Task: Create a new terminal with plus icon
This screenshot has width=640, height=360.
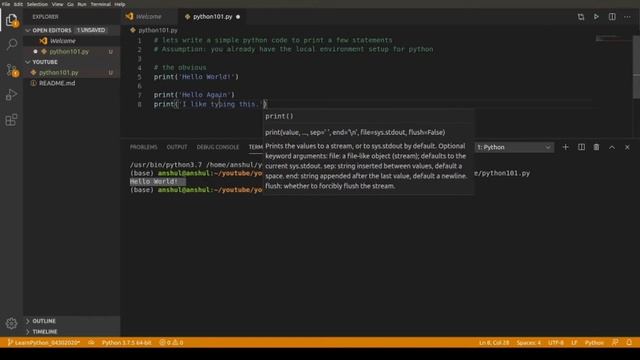Action: click(565, 147)
